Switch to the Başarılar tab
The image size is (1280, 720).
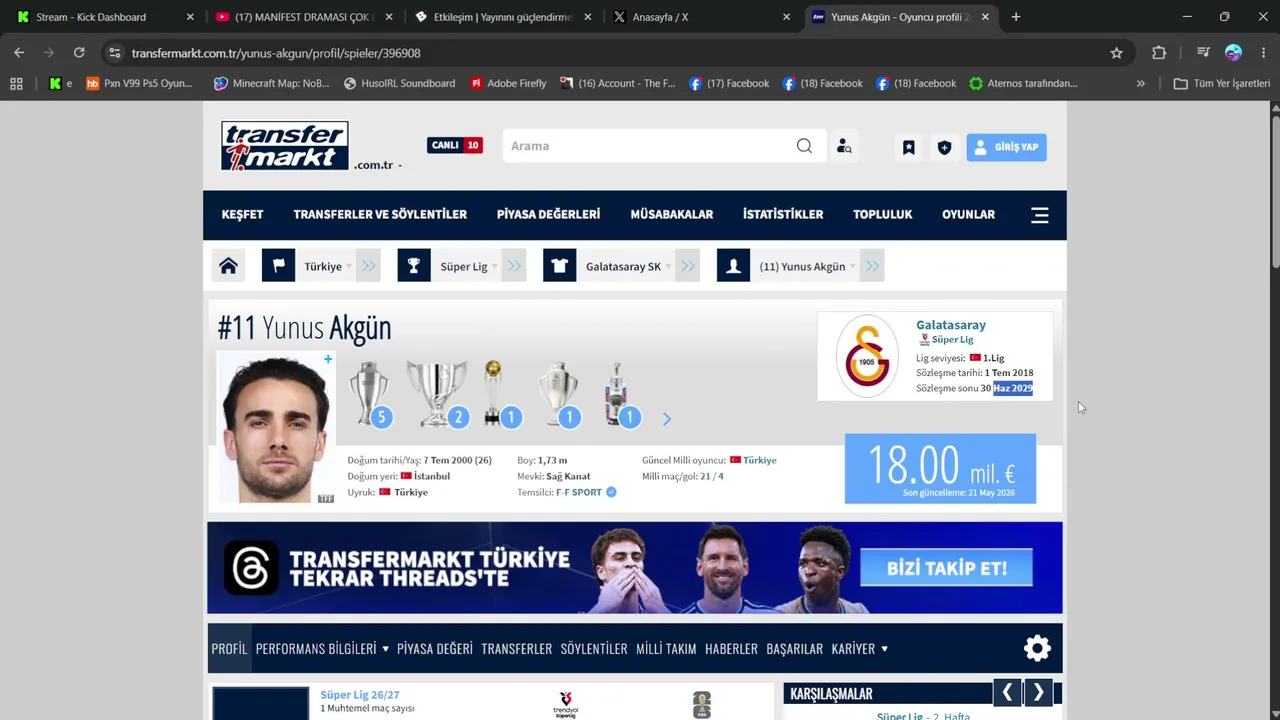794,648
